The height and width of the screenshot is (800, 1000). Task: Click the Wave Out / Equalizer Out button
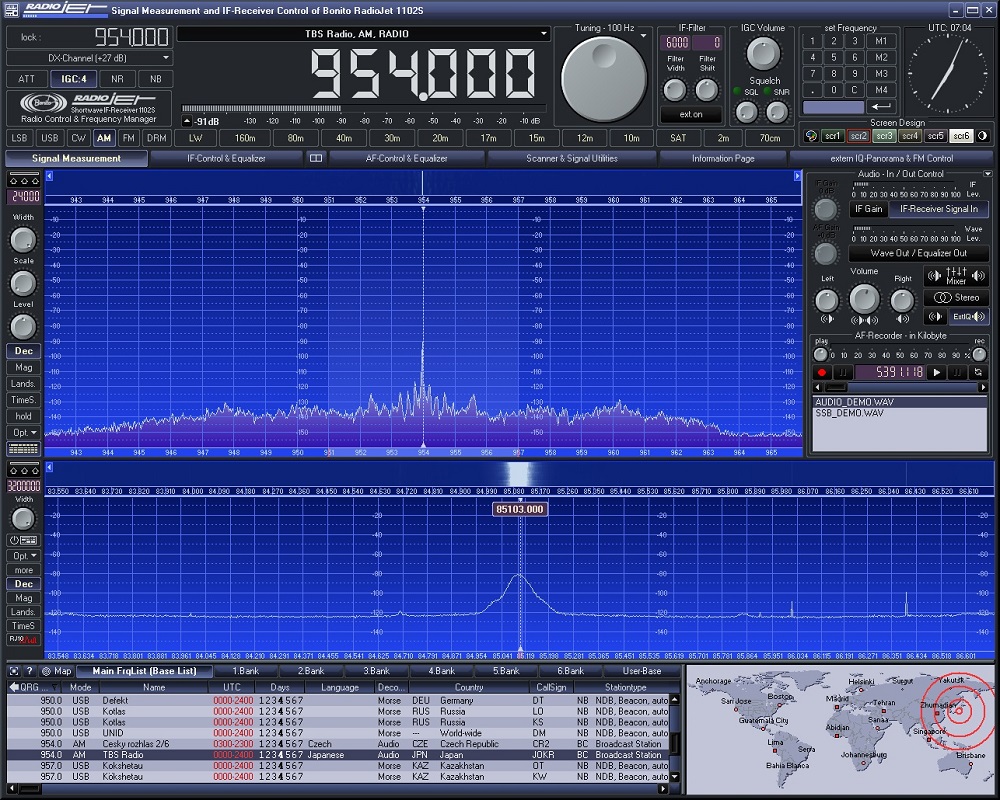tap(918, 253)
